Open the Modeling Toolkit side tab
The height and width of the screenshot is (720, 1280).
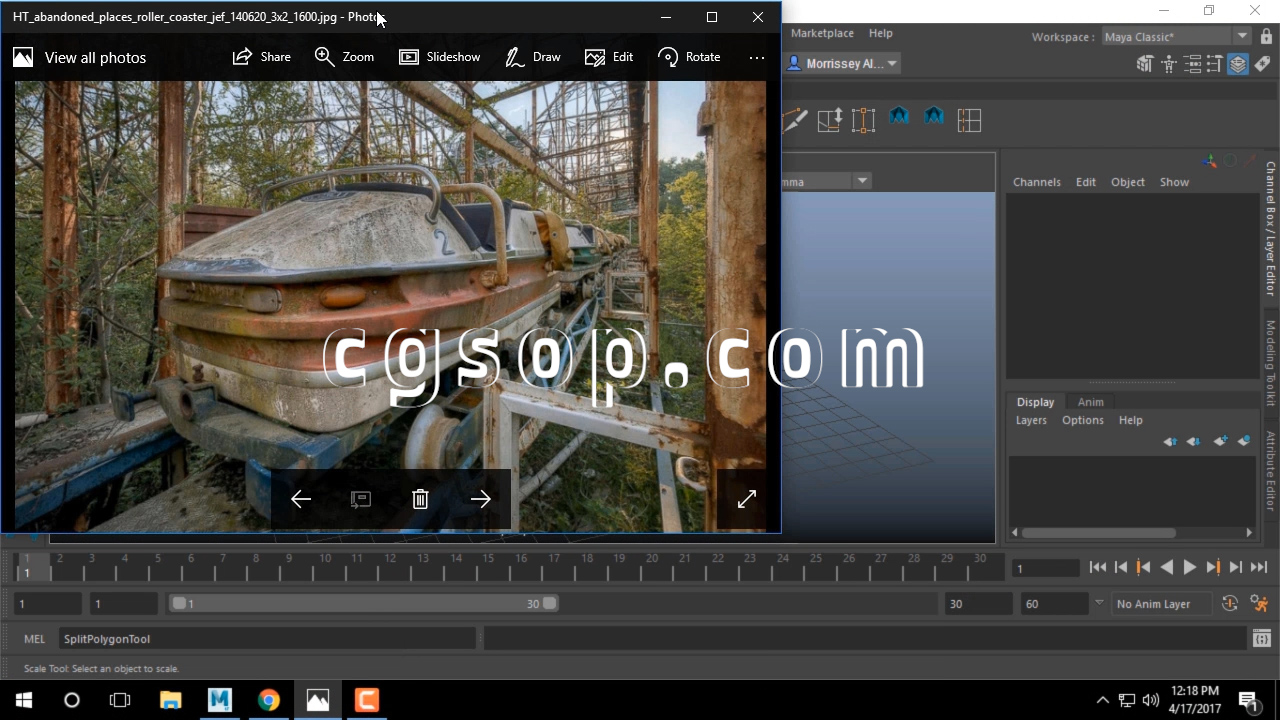(x=1271, y=363)
